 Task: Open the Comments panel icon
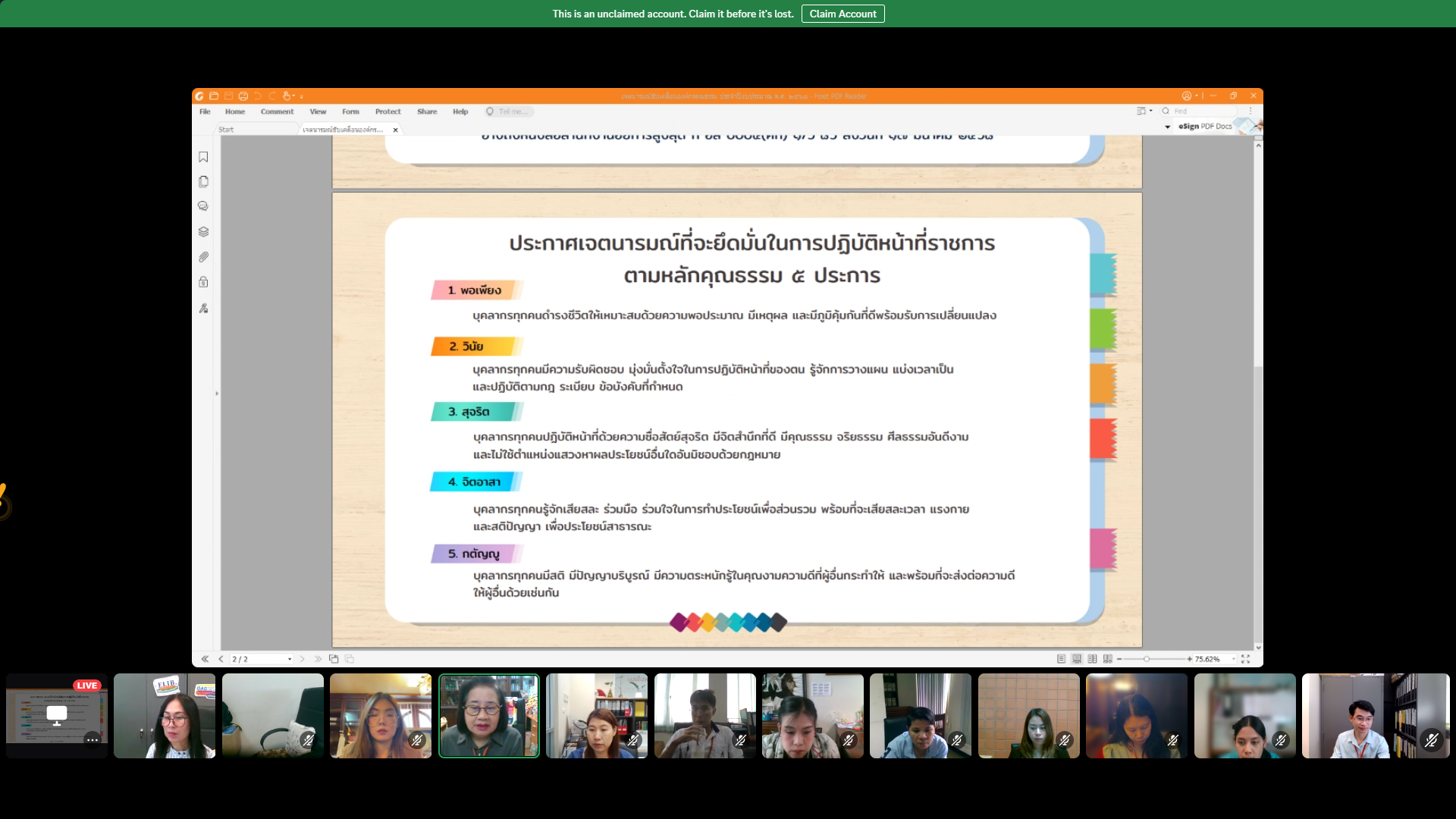[x=203, y=206]
